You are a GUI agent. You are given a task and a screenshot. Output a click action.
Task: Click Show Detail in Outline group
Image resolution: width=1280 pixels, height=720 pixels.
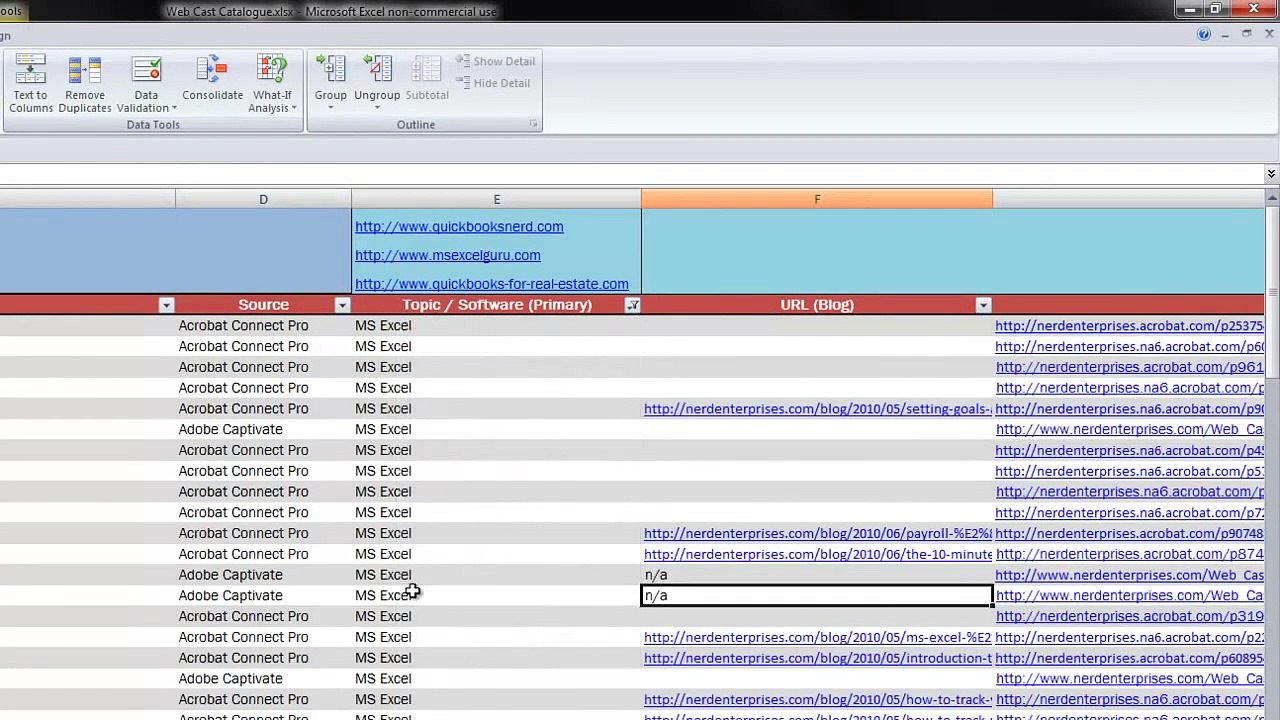pos(495,61)
